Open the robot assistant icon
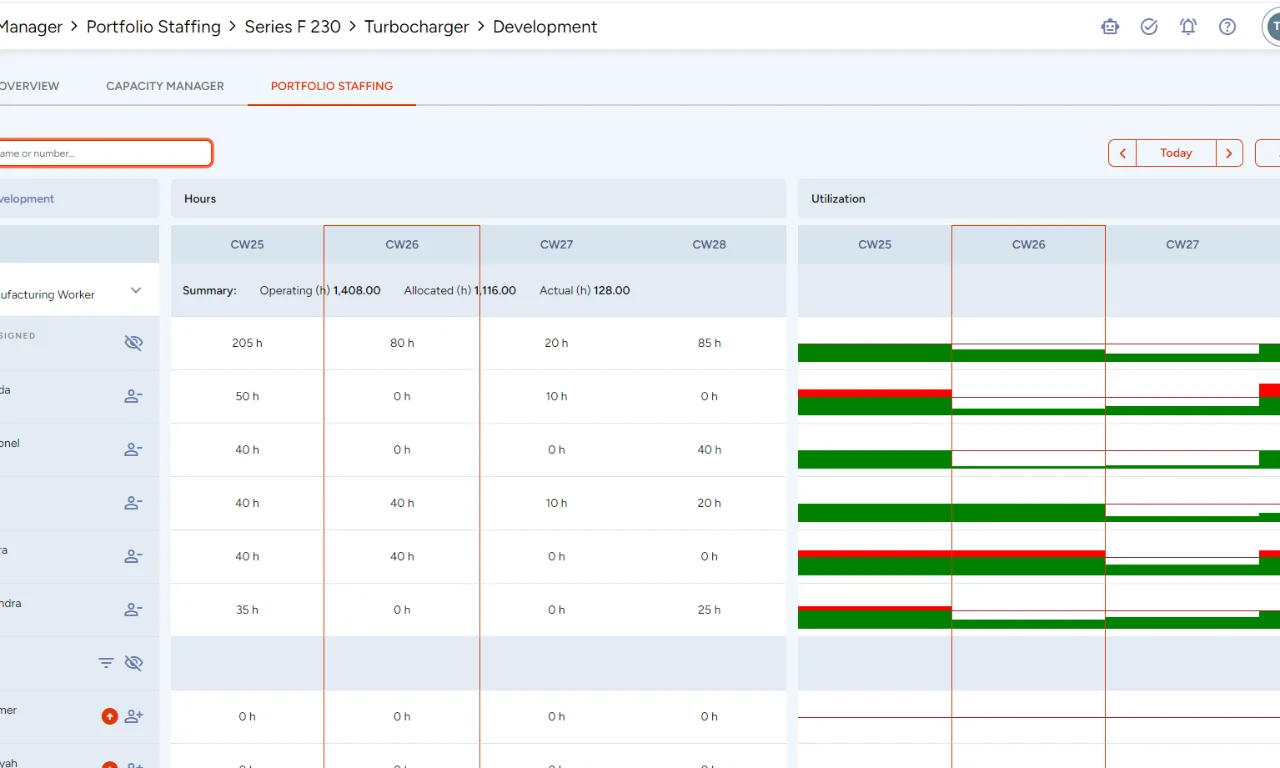 pos(1110,27)
